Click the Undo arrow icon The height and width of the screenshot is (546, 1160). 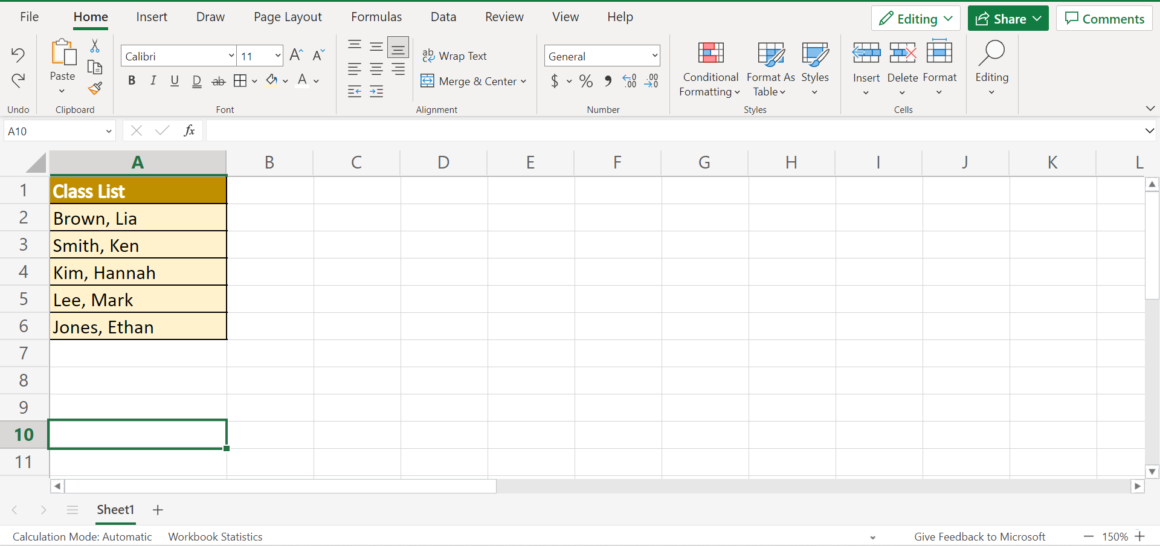click(x=18, y=55)
